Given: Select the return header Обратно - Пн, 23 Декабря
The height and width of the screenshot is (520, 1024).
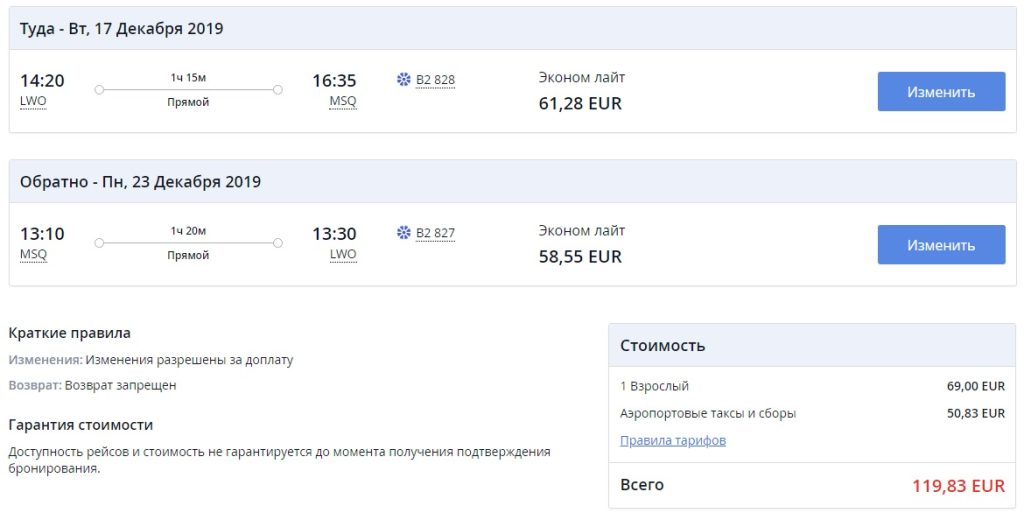Looking at the screenshot, I should (x=140, y=182).
